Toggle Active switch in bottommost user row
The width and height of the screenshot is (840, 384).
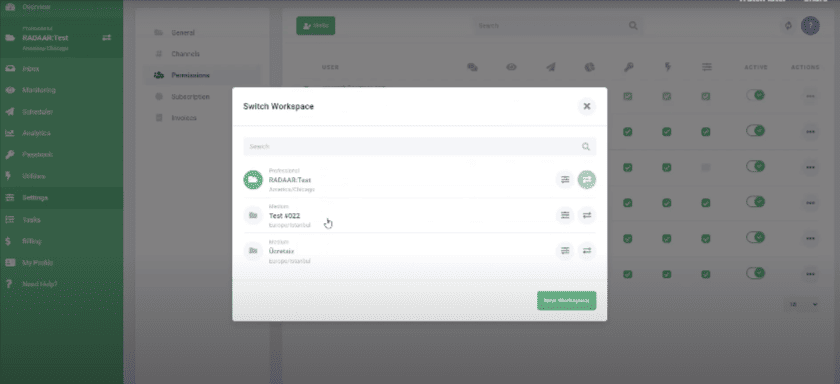coord(755,273)
